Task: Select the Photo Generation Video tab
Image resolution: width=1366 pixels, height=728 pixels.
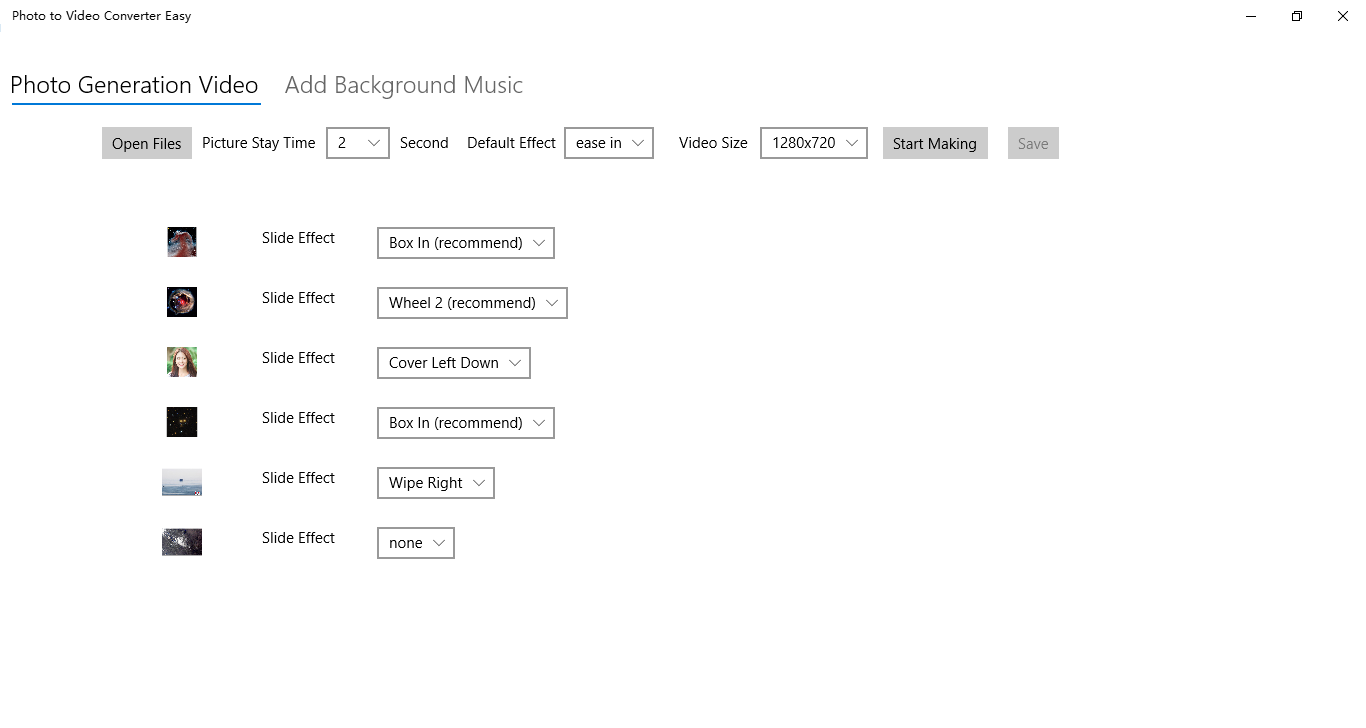Action: click(134, 85)
